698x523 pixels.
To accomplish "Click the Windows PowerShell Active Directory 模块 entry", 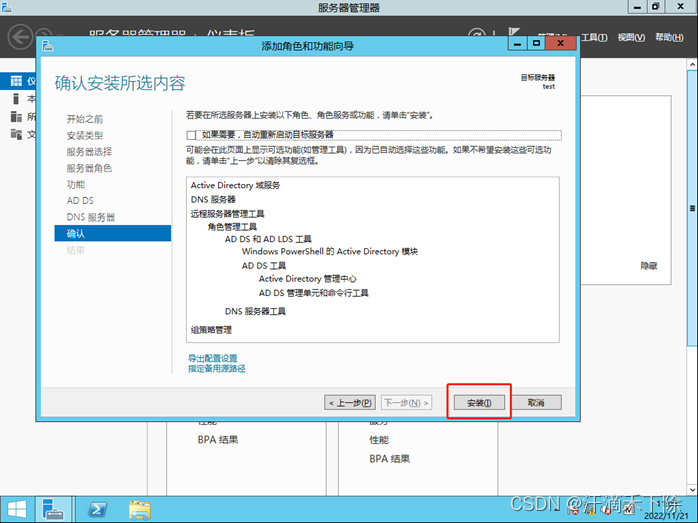I will pos(329,251).
